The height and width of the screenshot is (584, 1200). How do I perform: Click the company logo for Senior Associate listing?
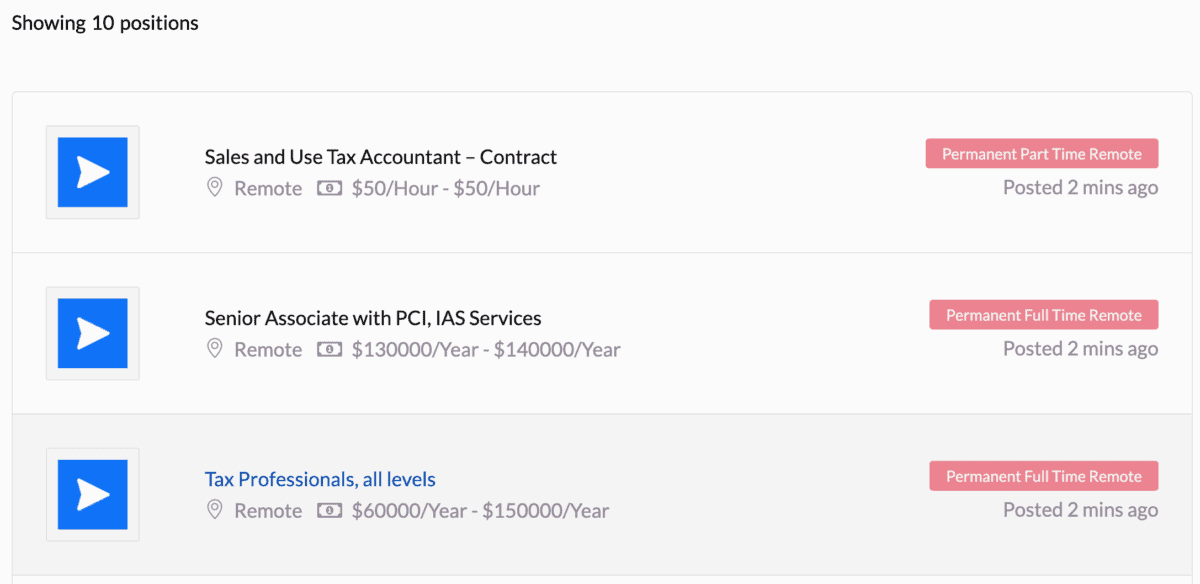pos(92,333)
